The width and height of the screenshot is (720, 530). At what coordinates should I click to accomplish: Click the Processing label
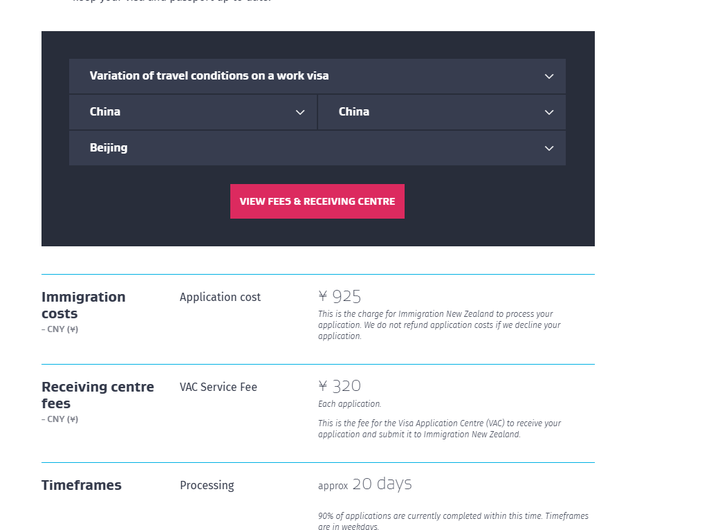coord(207,485)
